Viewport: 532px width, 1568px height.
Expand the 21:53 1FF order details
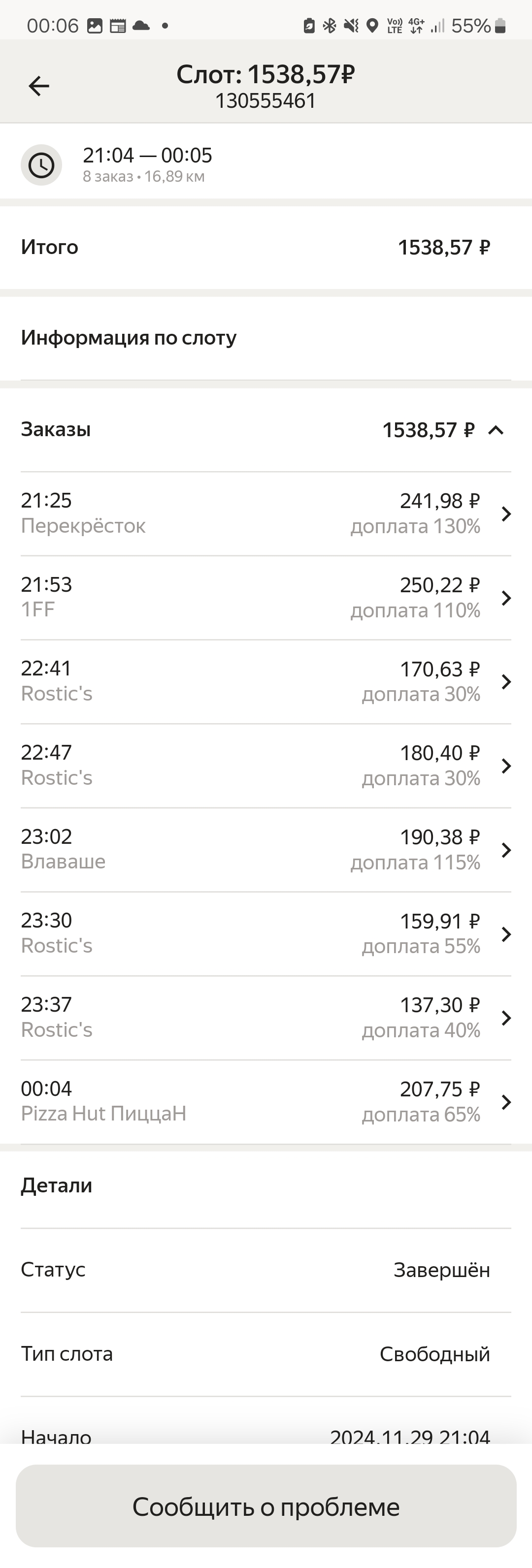coord(266,598)
